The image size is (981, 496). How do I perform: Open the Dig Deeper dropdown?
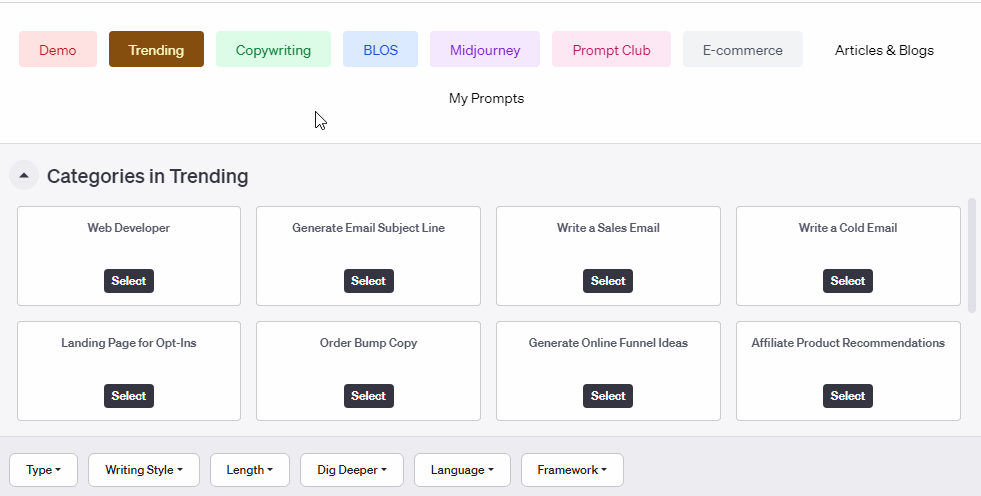[351, 470]
